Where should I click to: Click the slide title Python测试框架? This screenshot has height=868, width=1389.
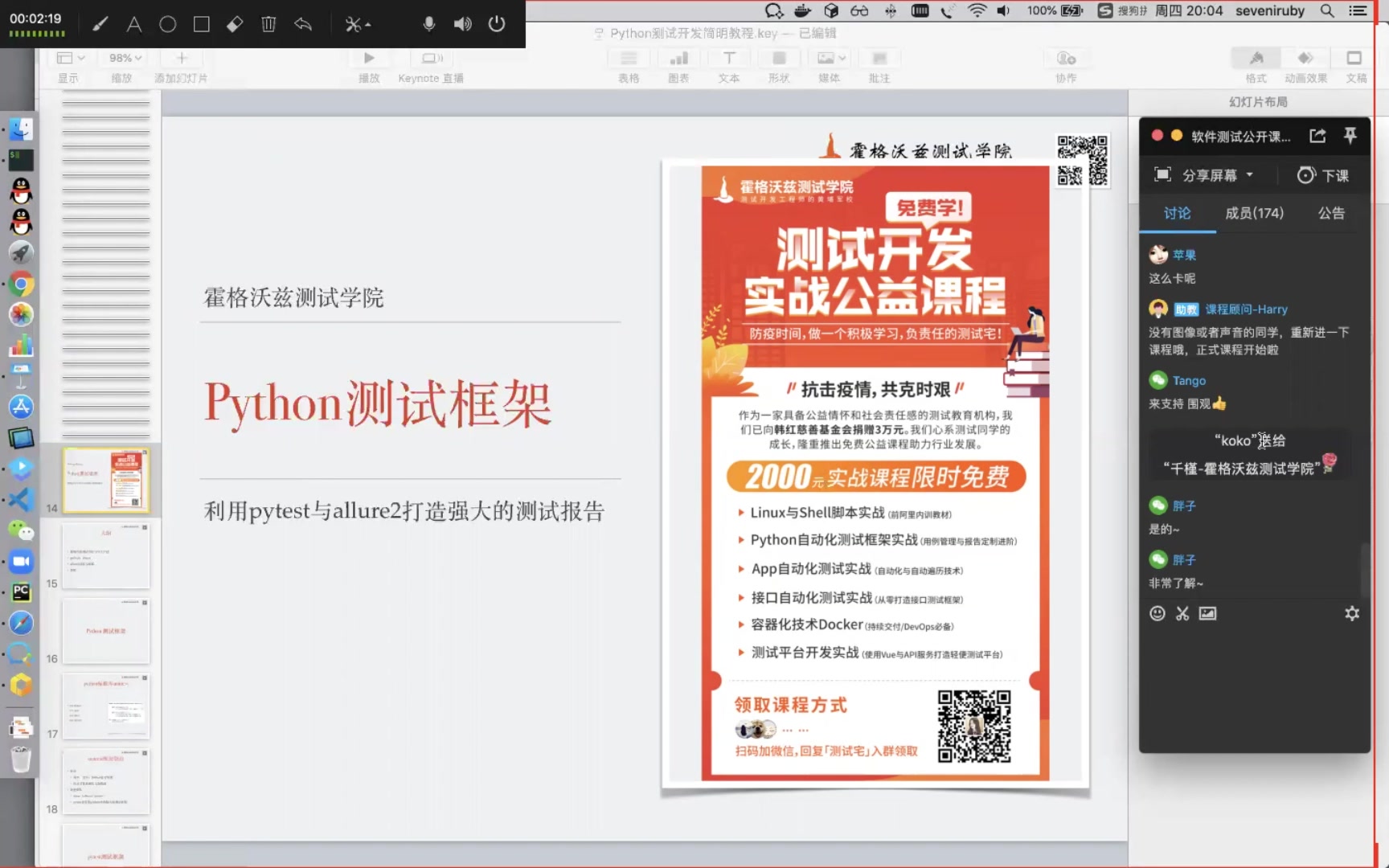coord(378,403)
